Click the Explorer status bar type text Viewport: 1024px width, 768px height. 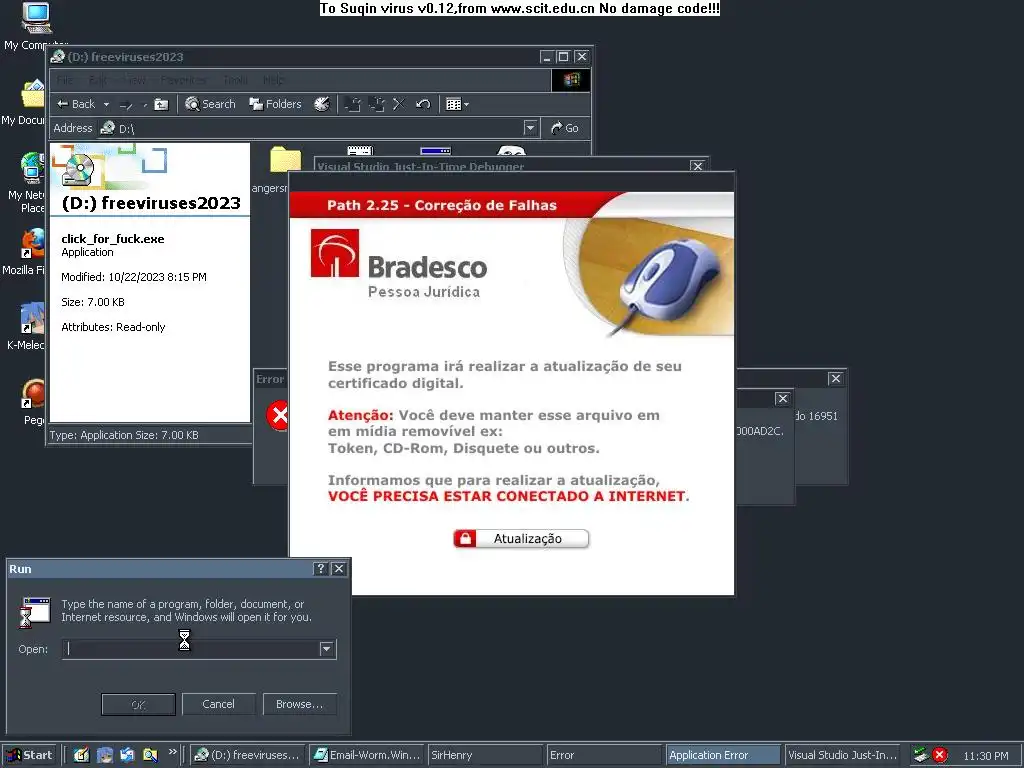pyautogui.click(x=124, y=435)
